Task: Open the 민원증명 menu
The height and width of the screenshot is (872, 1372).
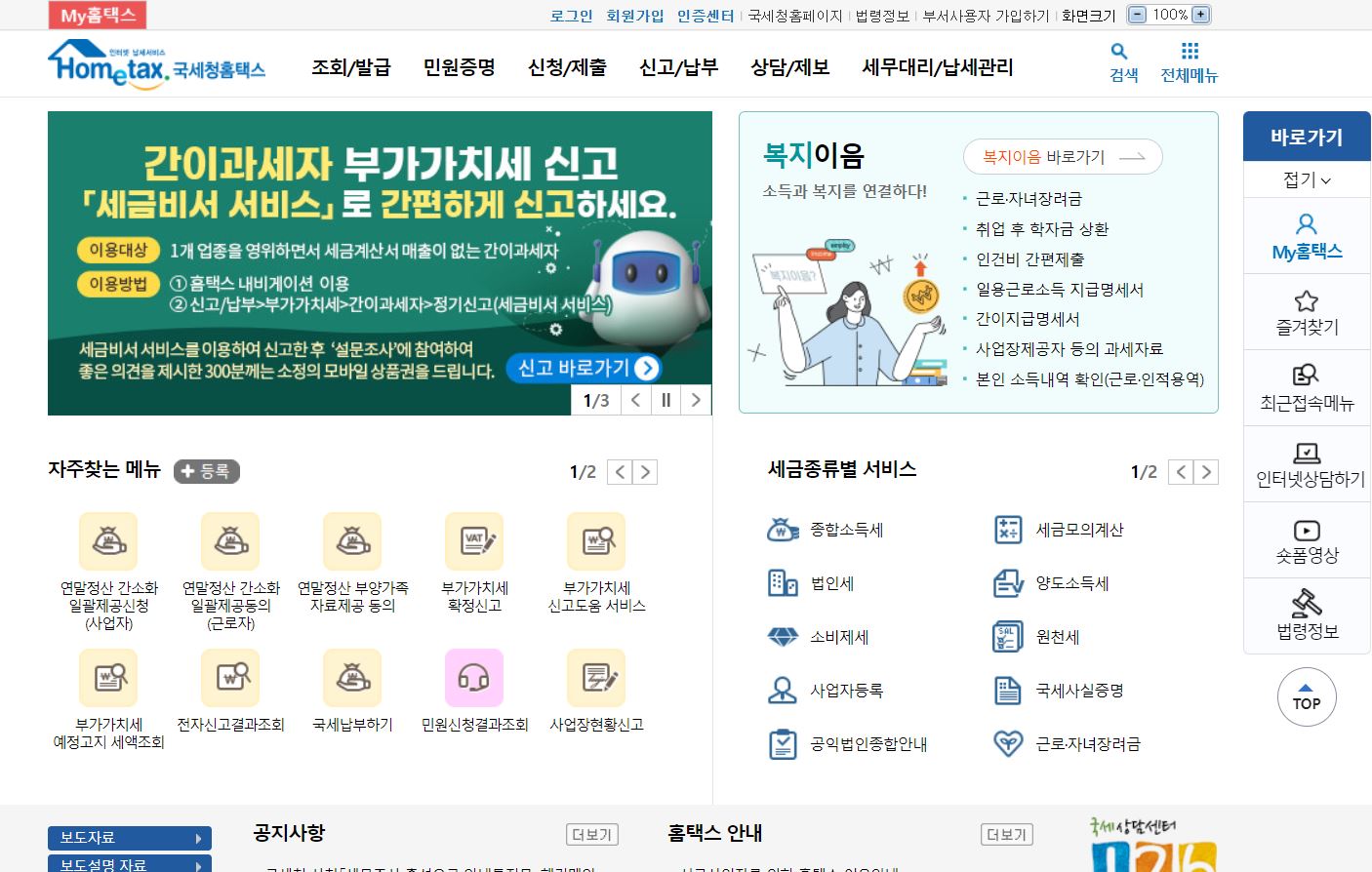Action: [460, 67]
